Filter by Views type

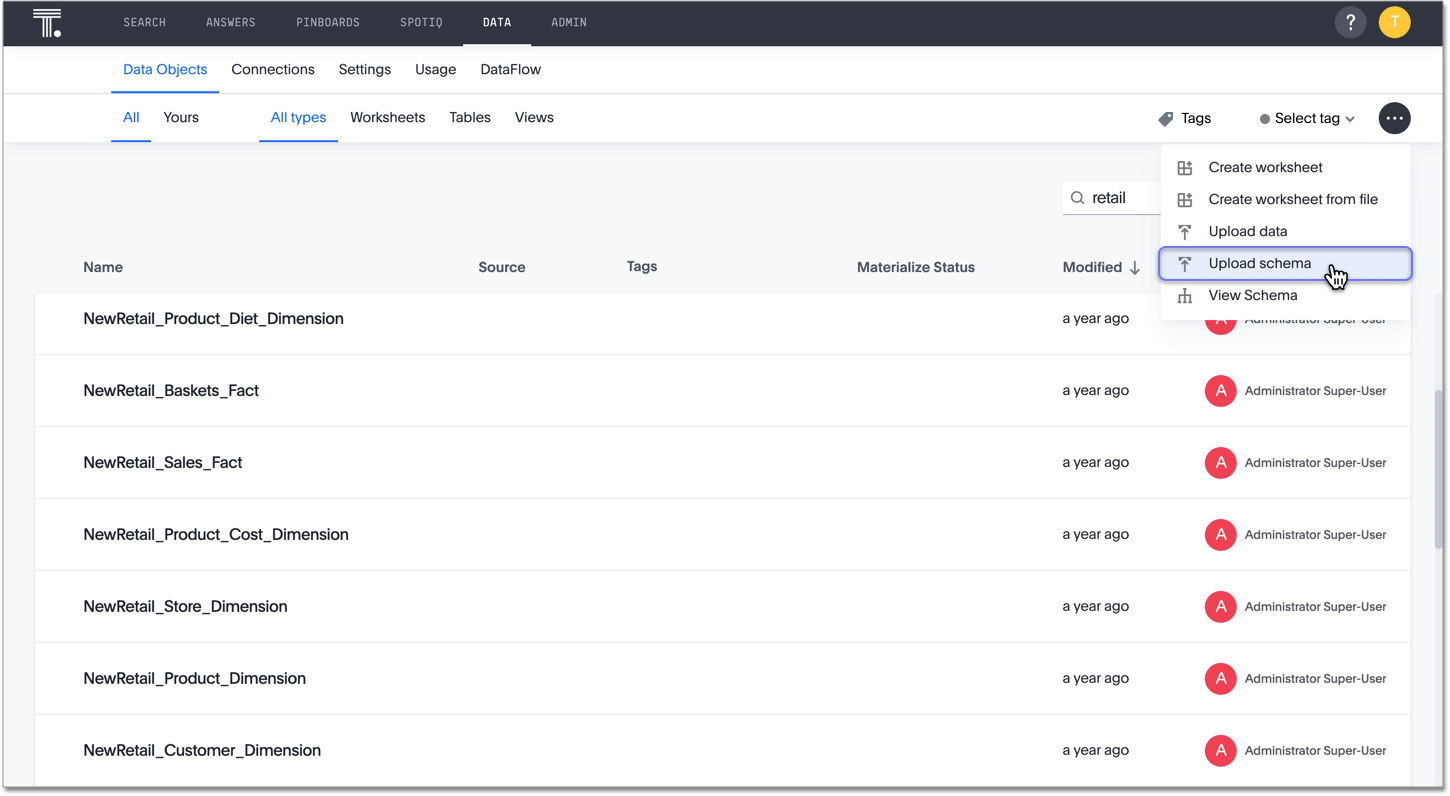tap(533, 117)
